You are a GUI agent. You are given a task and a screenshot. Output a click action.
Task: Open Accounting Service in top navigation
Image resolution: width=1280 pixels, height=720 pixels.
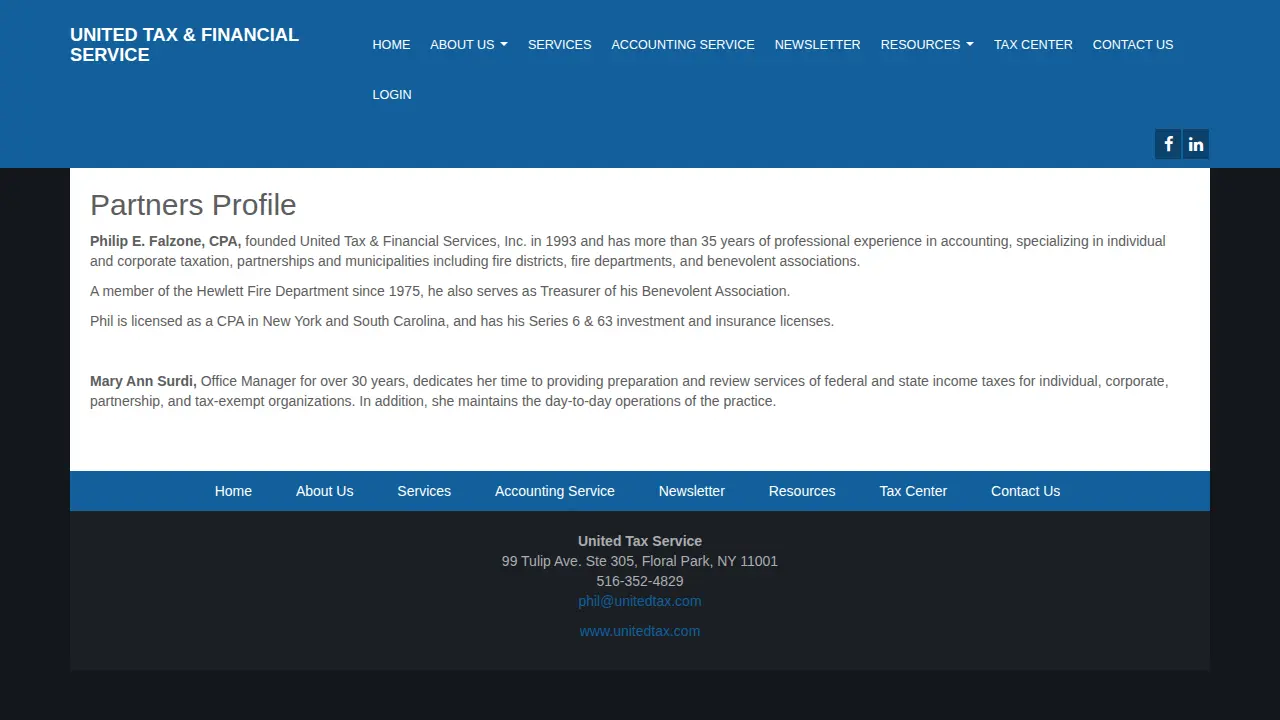683,45
